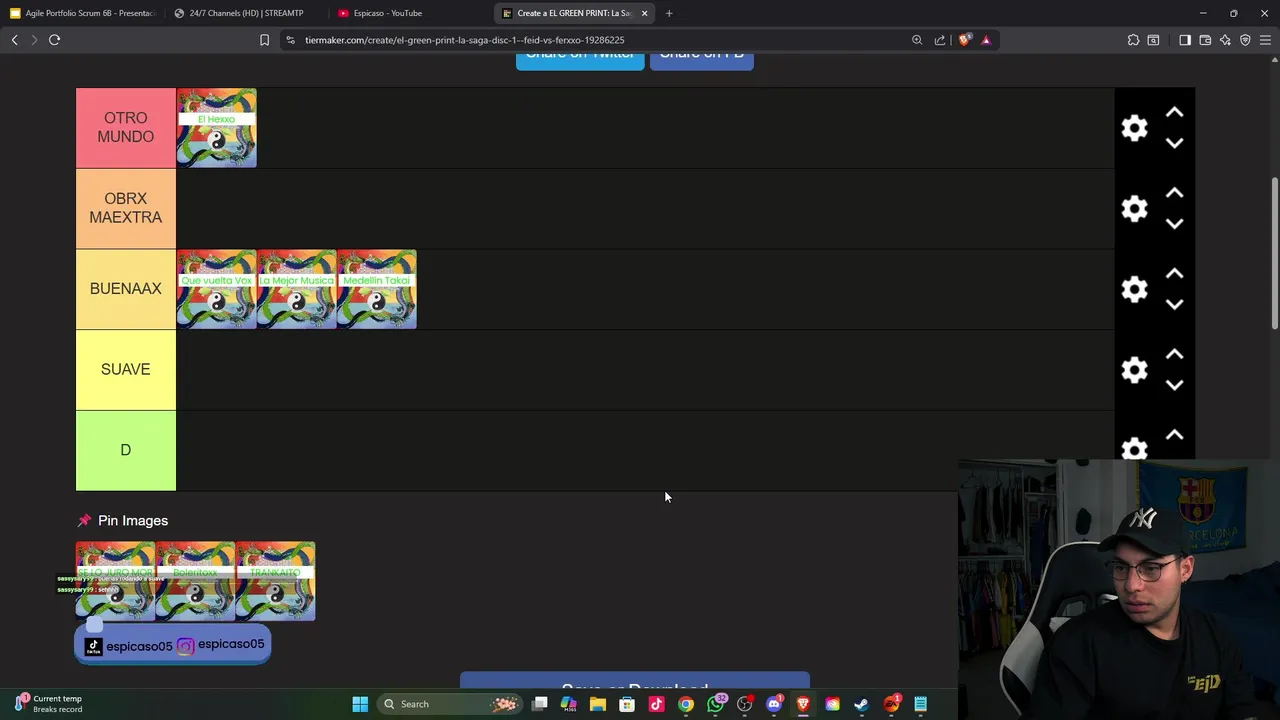Click the tiermaker.com address bar
The image size is (1280, 720).
click(595, 40)
